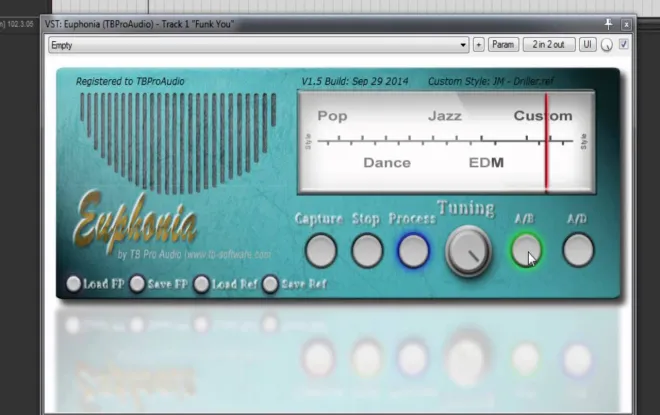
Task: Toggle the green-ringed A/B button
Action: 526,250
